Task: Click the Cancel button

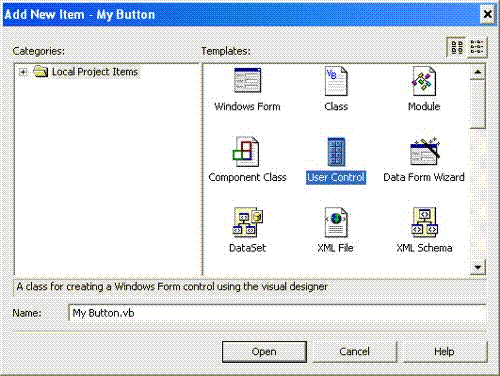Action: [355, 352]
